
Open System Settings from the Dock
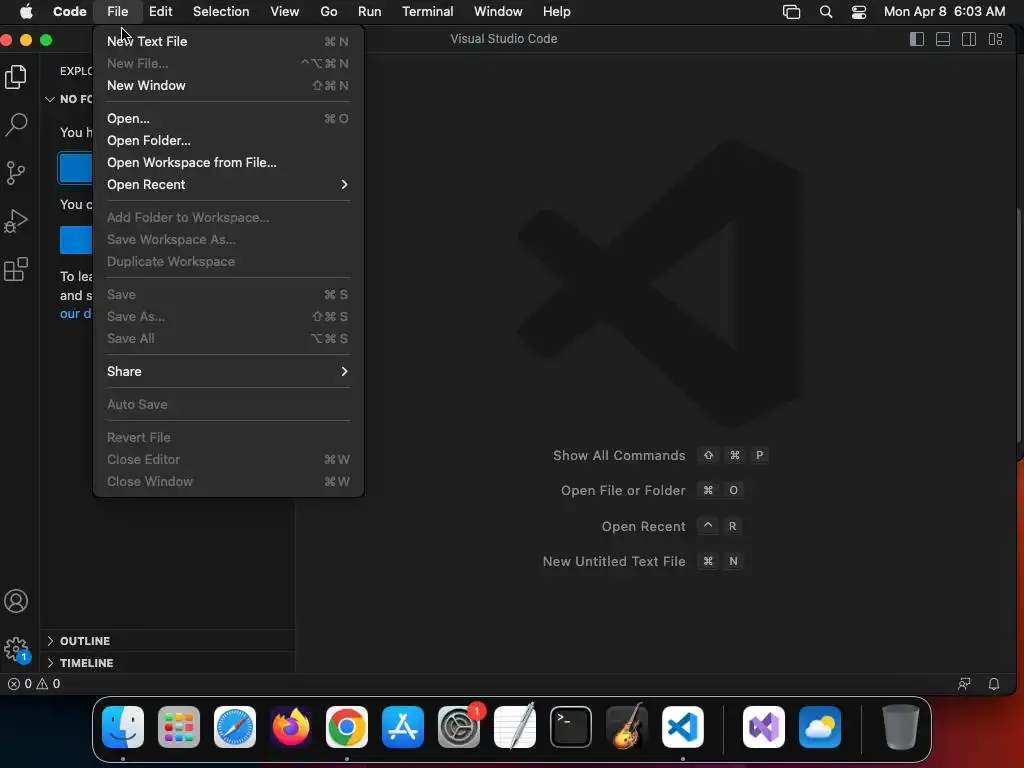point(458,727)
